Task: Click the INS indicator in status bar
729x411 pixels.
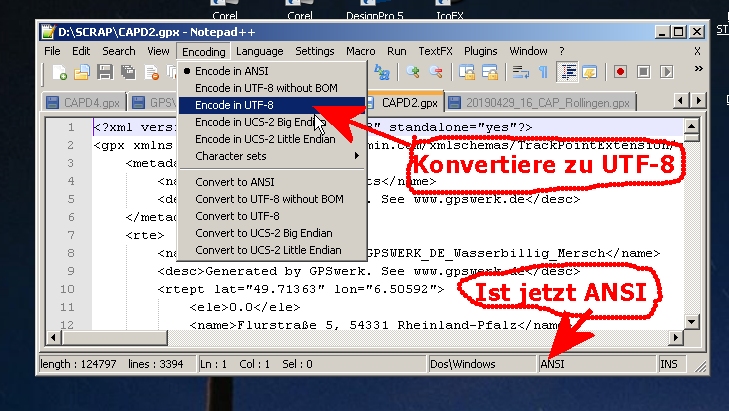Action: 697,365
